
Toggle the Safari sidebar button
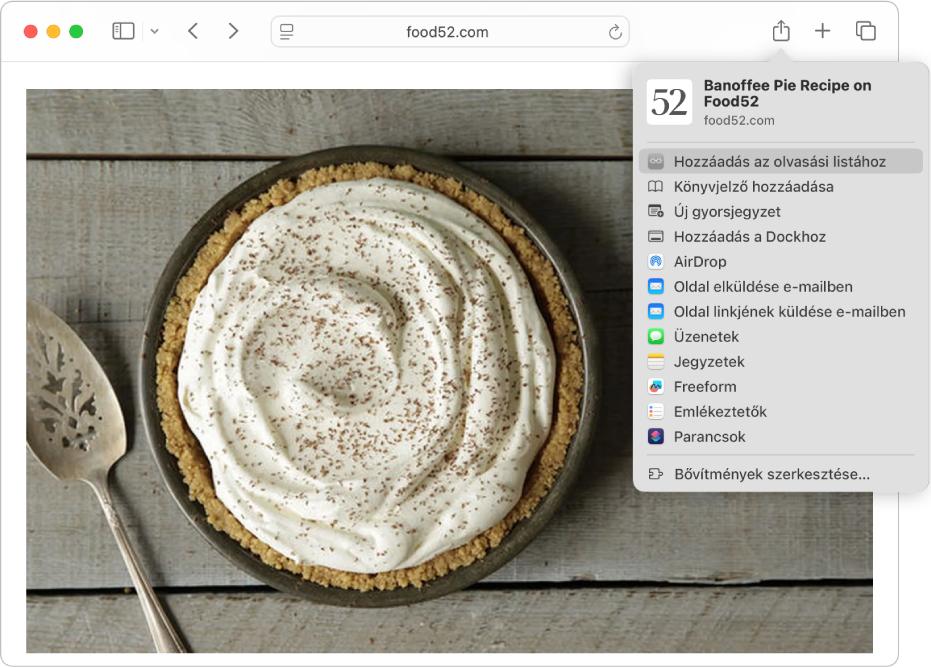pos(123,31)
